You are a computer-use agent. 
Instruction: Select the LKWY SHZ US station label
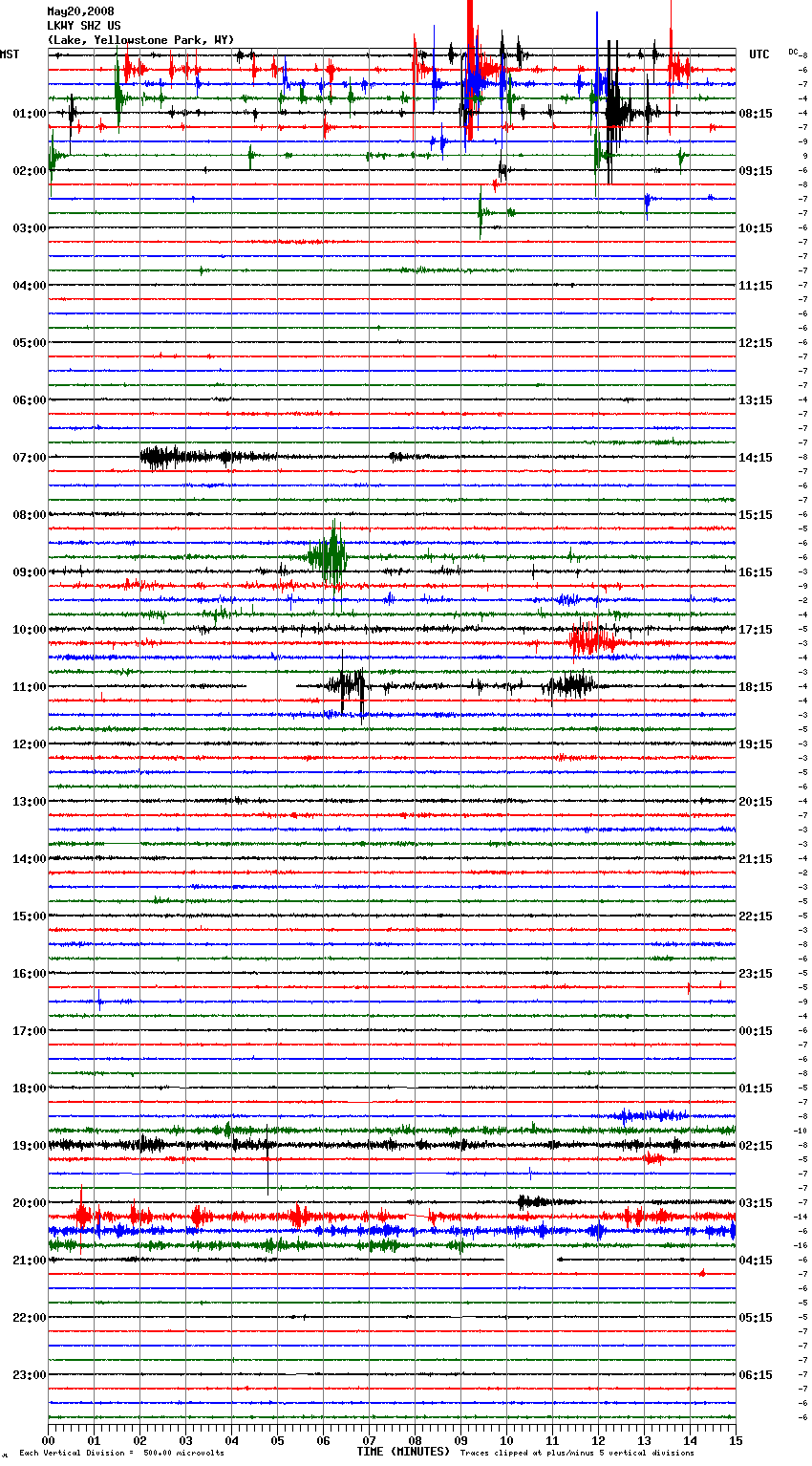pyautogui.click(x=84, y=26)
